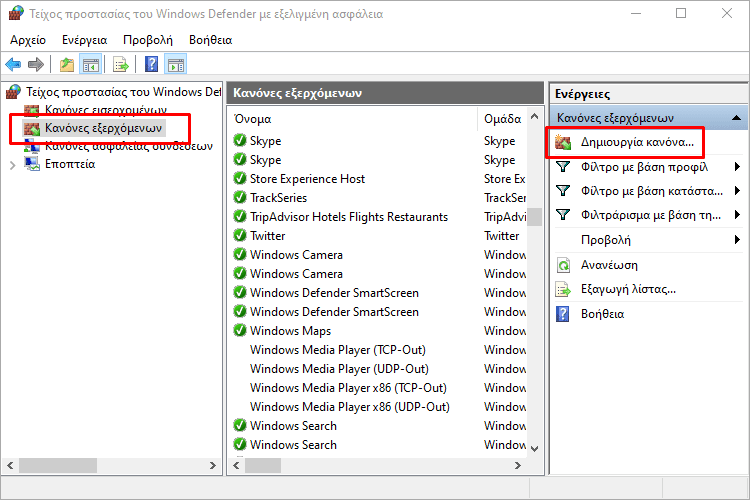
Task: Click the Back arrow toolbar icon
Action: tap(13, 64)
